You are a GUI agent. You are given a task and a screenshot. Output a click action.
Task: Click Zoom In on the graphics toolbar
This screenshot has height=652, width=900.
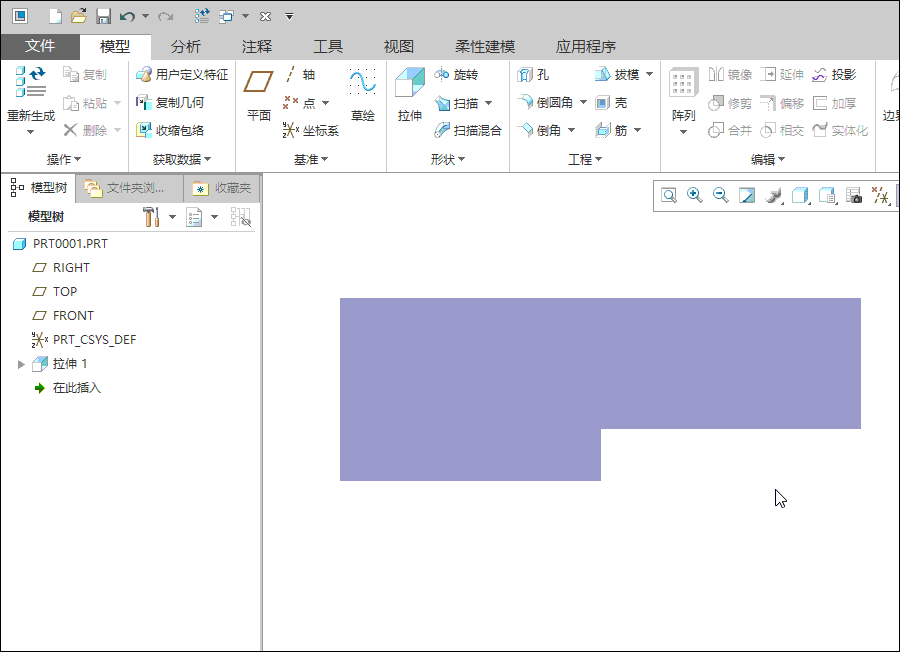(695, 196)
